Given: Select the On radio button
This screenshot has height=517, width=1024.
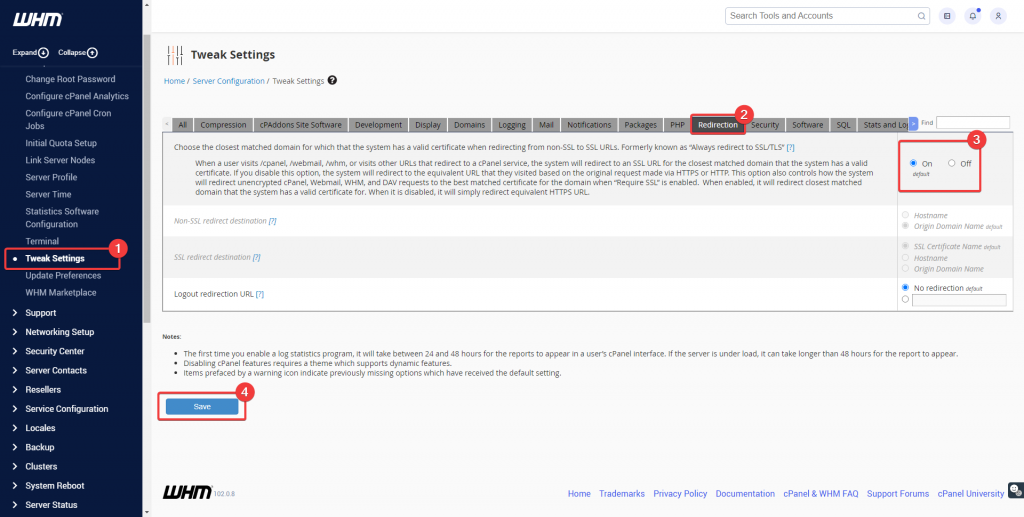Looking at the screenshot, I should pos(913,163).
